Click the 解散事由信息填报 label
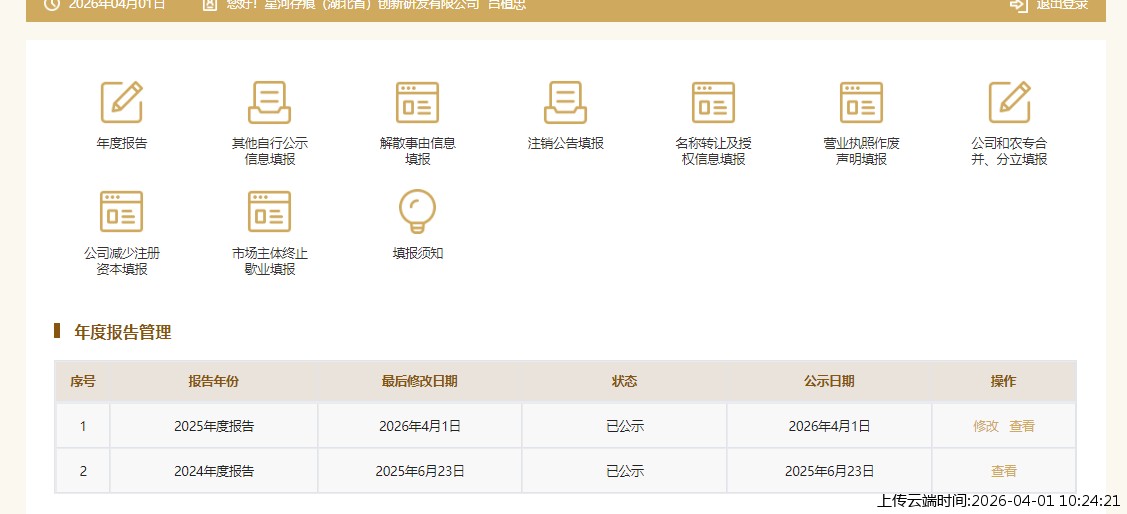Image resolution: width=1127 pixels, height=514 pixels. [418, 151]
